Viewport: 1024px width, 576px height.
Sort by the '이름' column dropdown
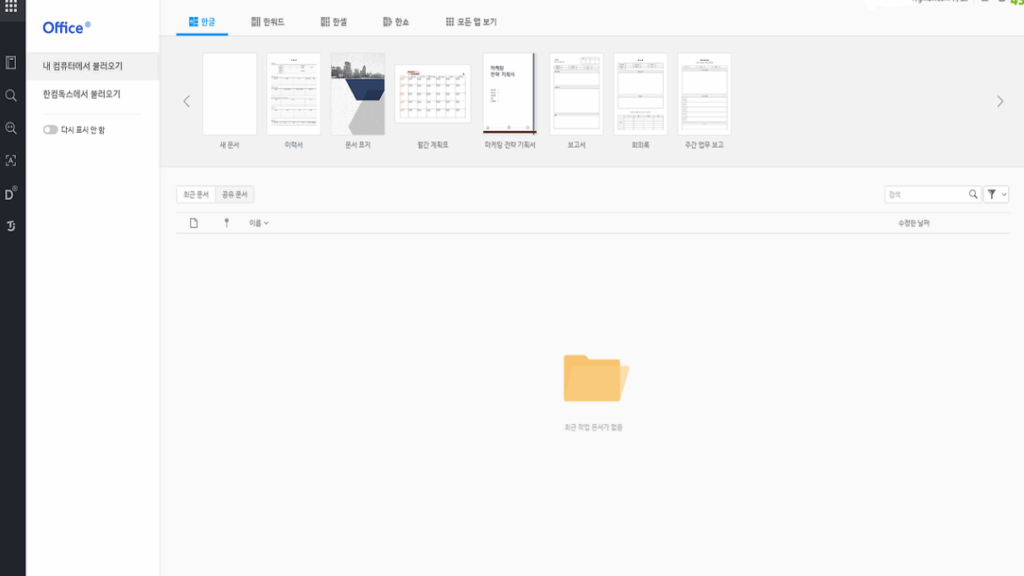point(259,223)
